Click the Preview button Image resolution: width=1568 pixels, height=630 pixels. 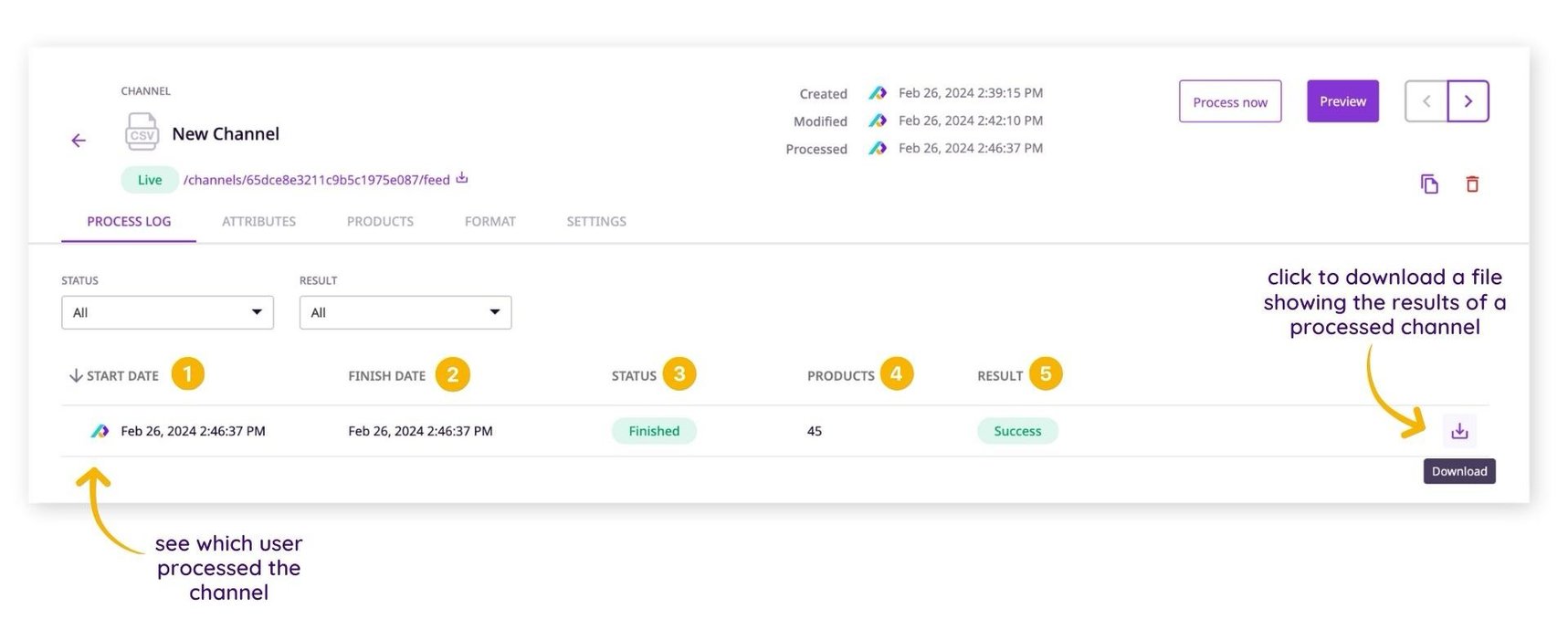point(1342,101)
